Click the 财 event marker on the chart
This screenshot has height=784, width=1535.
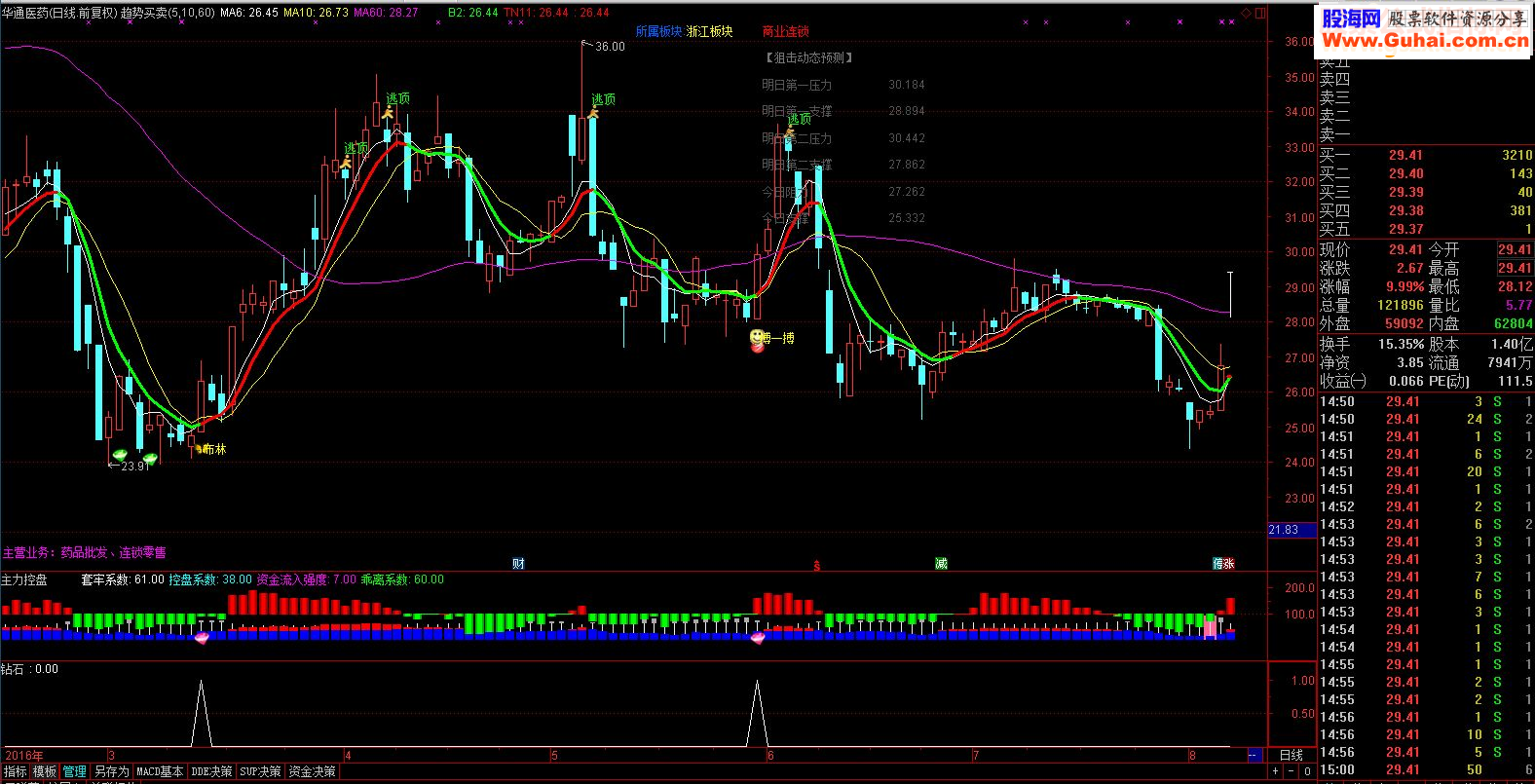[518, 563]
